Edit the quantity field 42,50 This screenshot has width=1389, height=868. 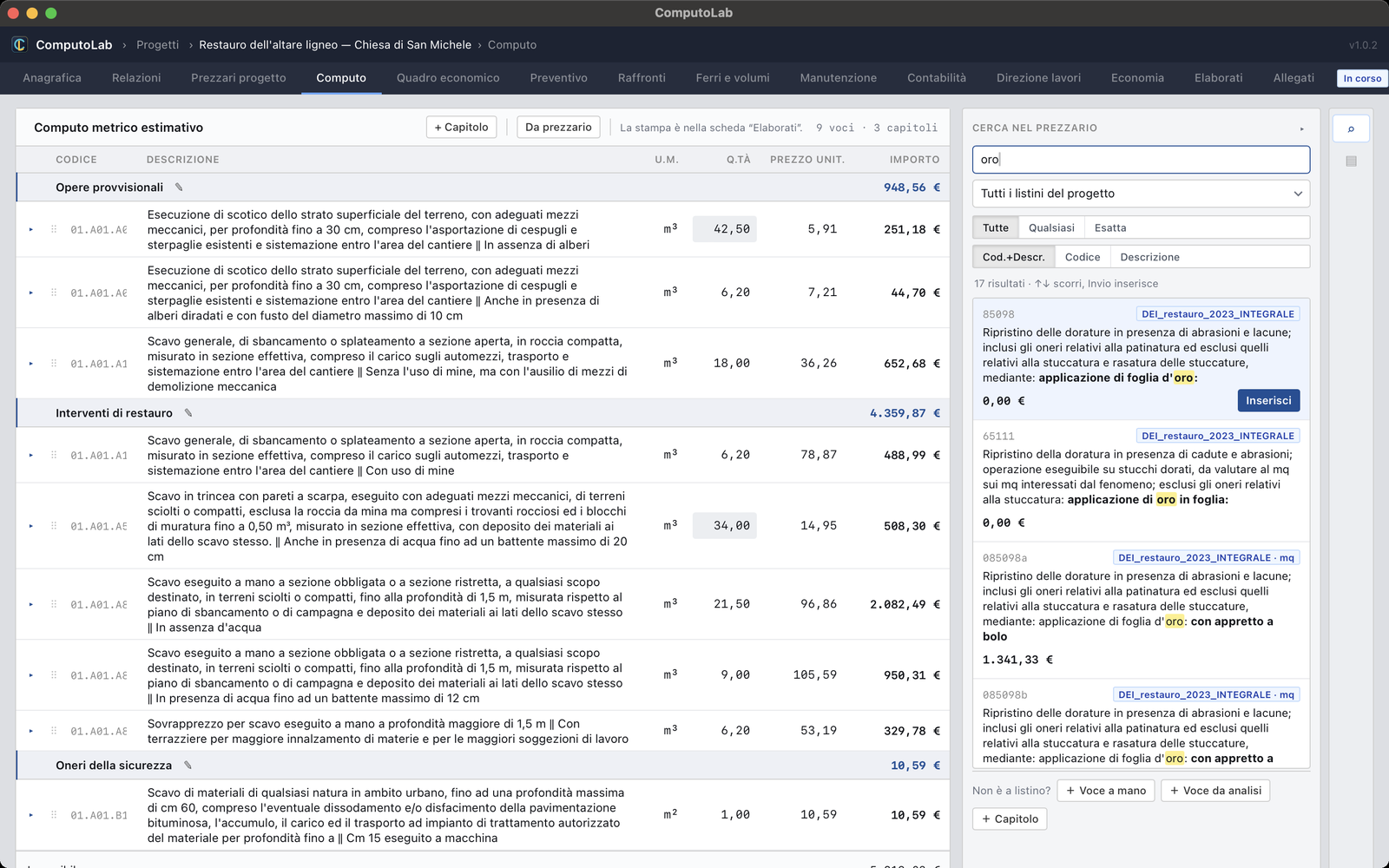pyautogui.click(x=724, y=229)
